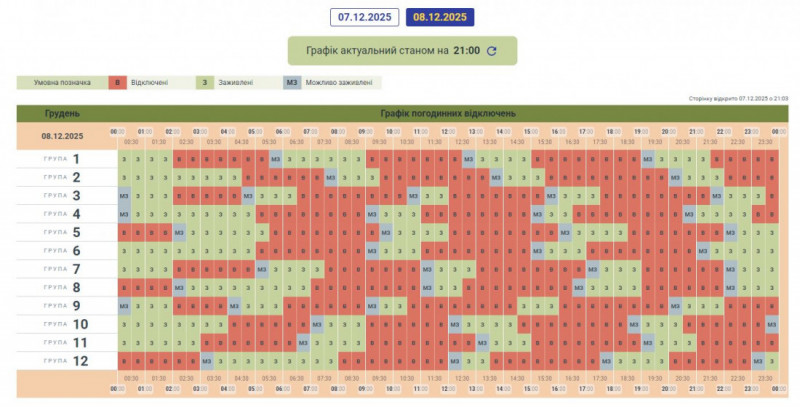
Task: Click the 12:00 marker in top time header
Action: pos(448,131)
